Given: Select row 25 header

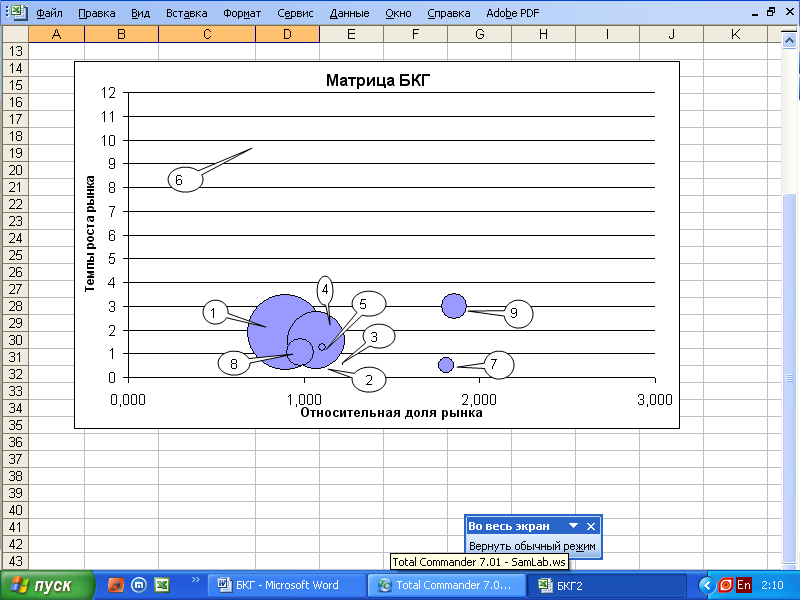Looking at the screenshot, I should click(15, 255).
